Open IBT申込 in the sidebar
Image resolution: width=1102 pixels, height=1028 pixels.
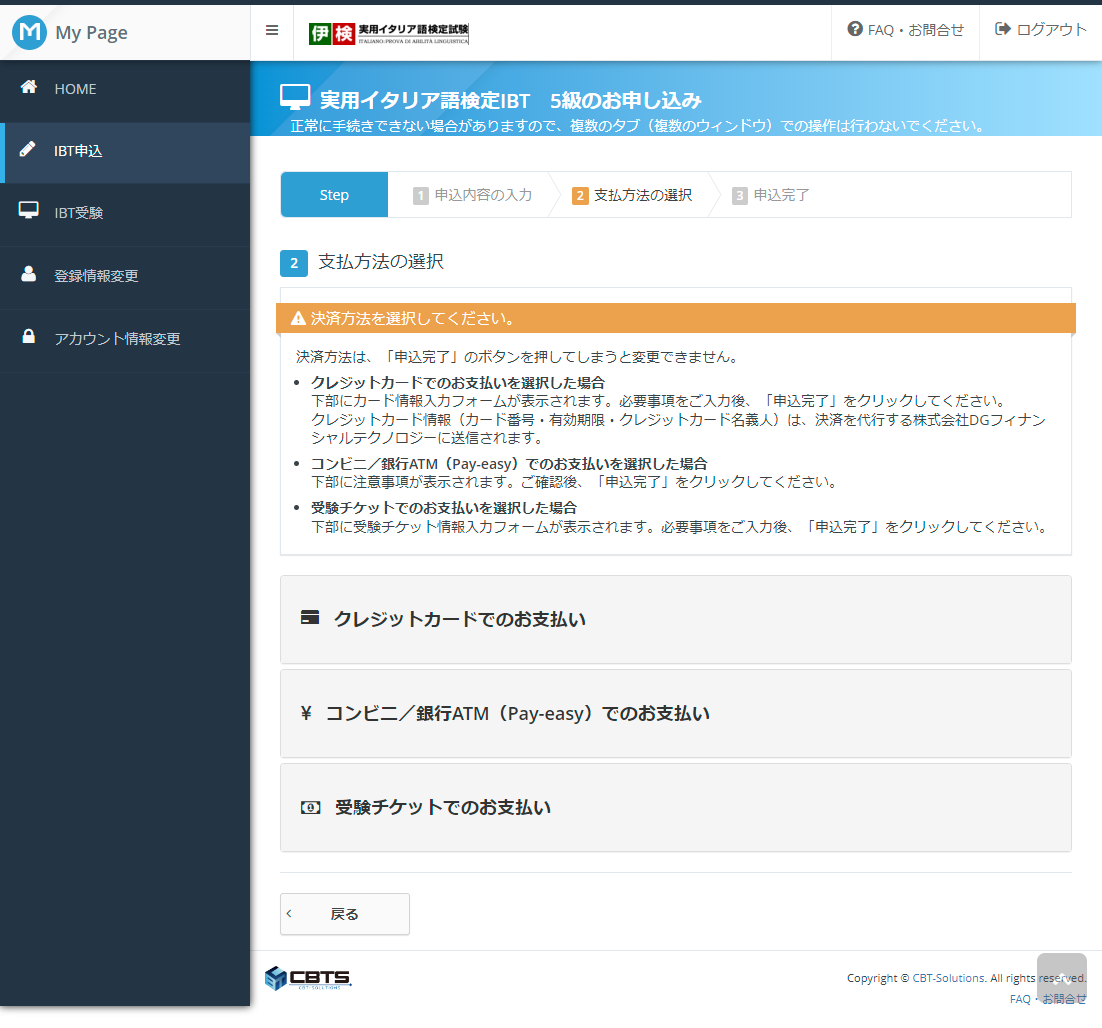point(125,152)
